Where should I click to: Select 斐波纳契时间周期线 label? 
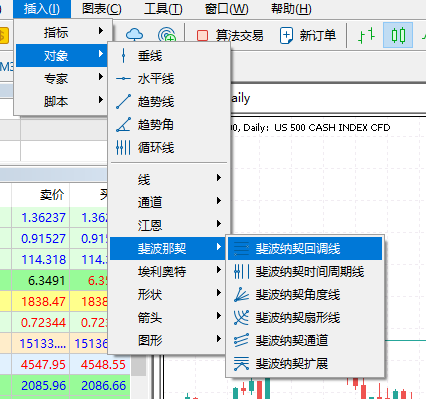[x=310, y=272]
